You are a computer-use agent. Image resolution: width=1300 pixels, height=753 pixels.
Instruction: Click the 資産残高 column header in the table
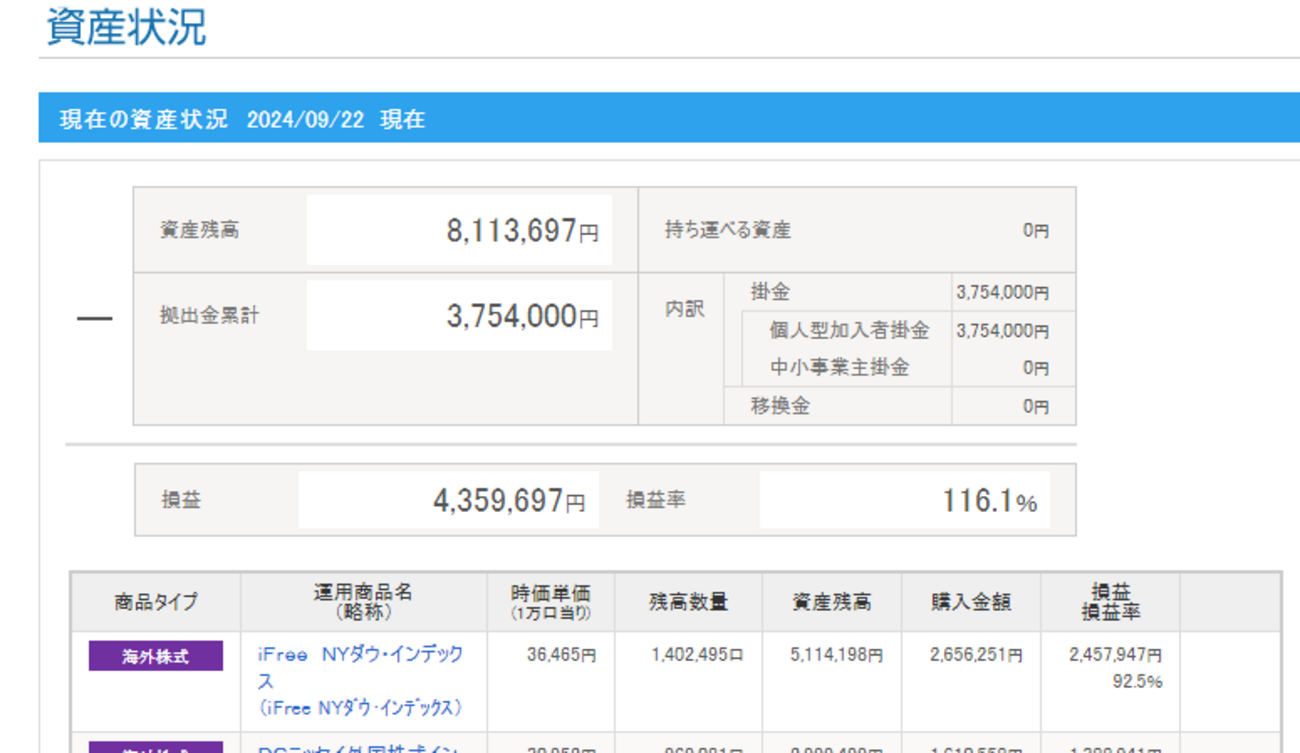832,602
